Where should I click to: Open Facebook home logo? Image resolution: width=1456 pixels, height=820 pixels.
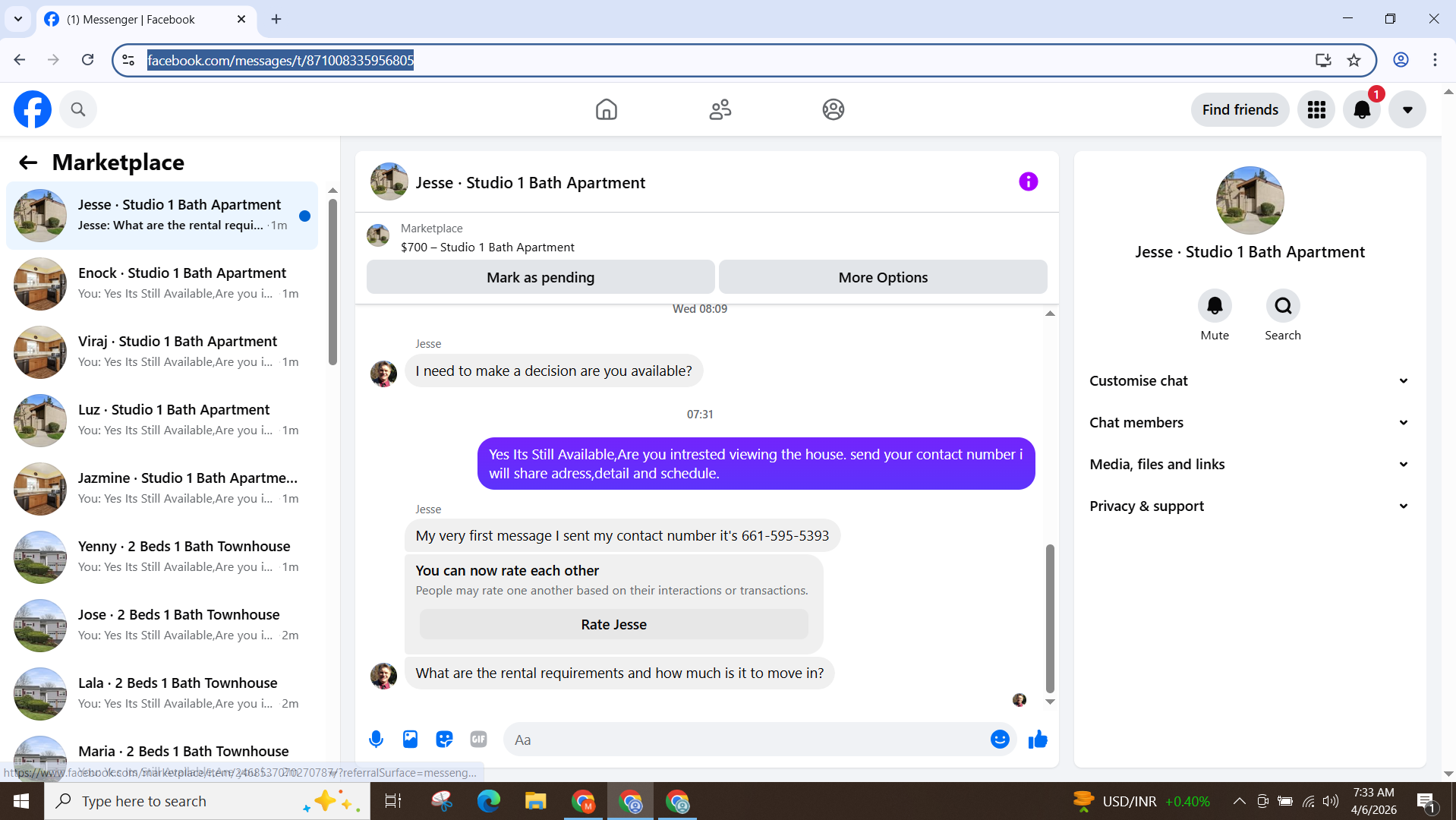(x=33, y=109)
